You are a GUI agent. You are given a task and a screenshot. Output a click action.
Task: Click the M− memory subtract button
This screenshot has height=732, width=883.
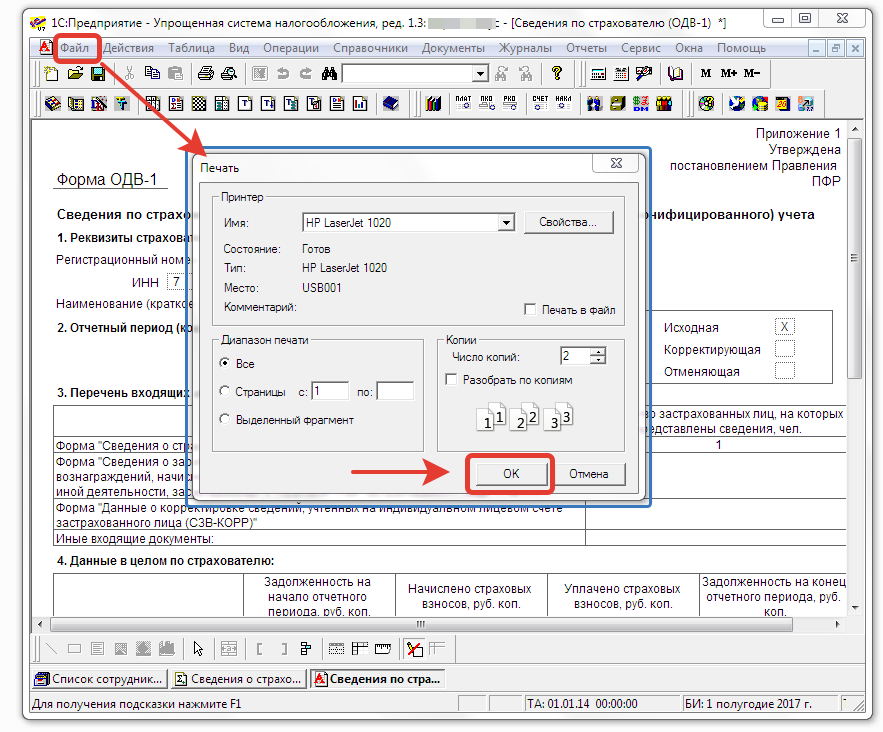pyautogui.click(x=751, y=73)
